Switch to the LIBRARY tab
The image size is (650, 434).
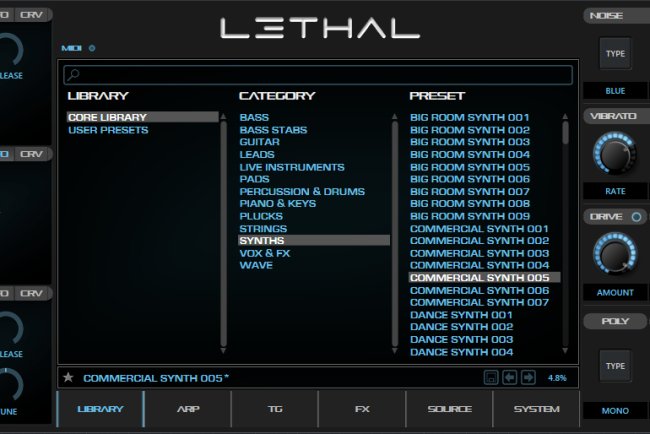(x=100, y=409)
